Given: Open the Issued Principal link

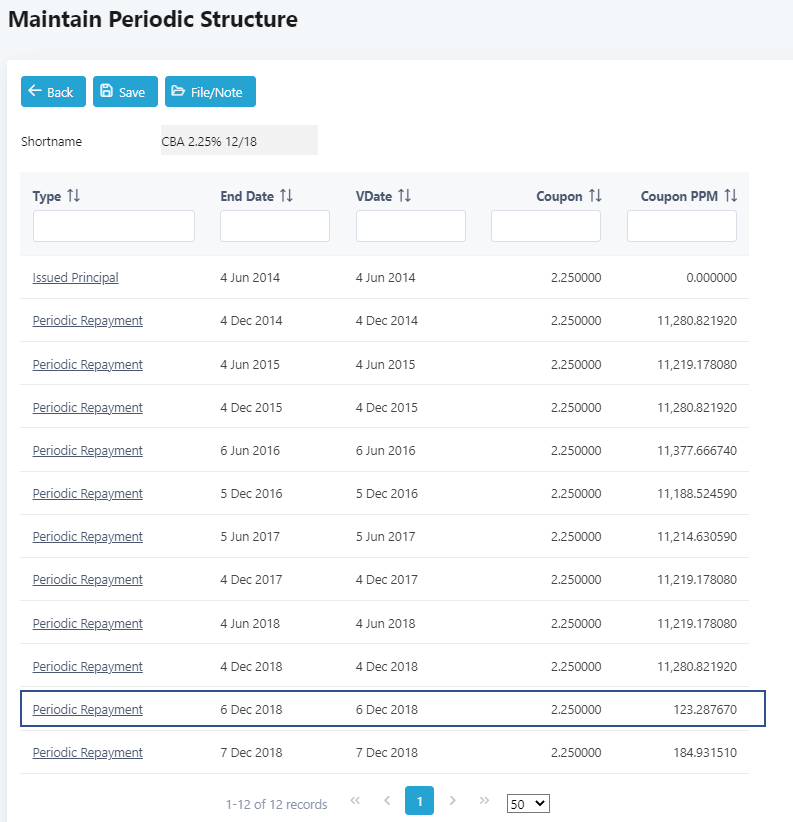Looking at the screenshot, I should pos(75,278).
